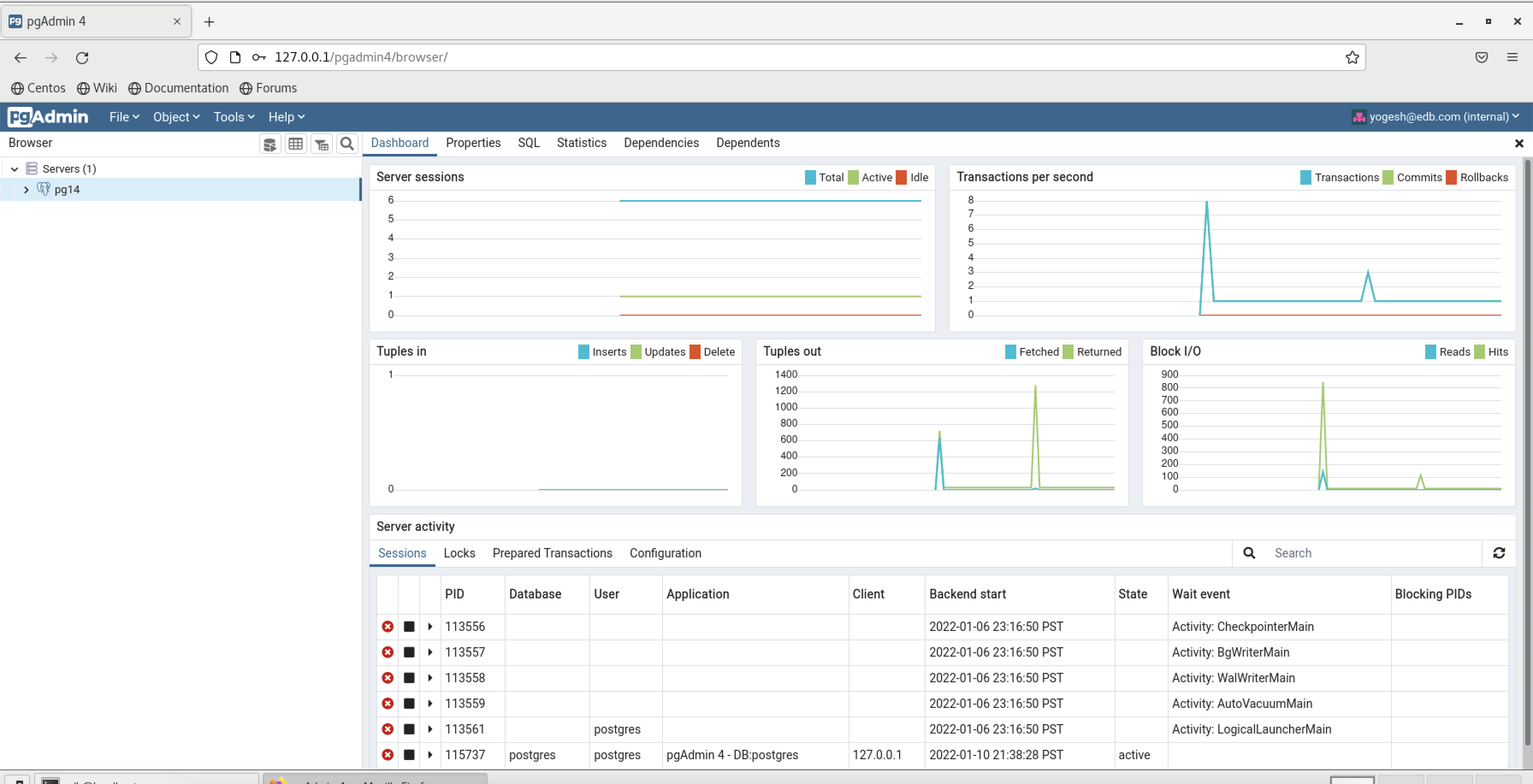Open the Filtered Rows tool icon
Screen dimensions: 1533x784
[x=321, y=143]
